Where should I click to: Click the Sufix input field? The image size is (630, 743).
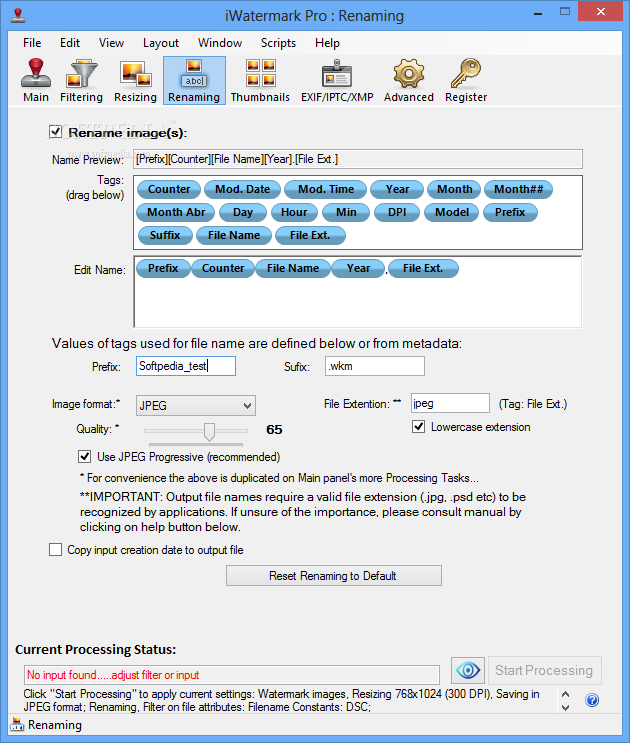(x=375, y=366)
